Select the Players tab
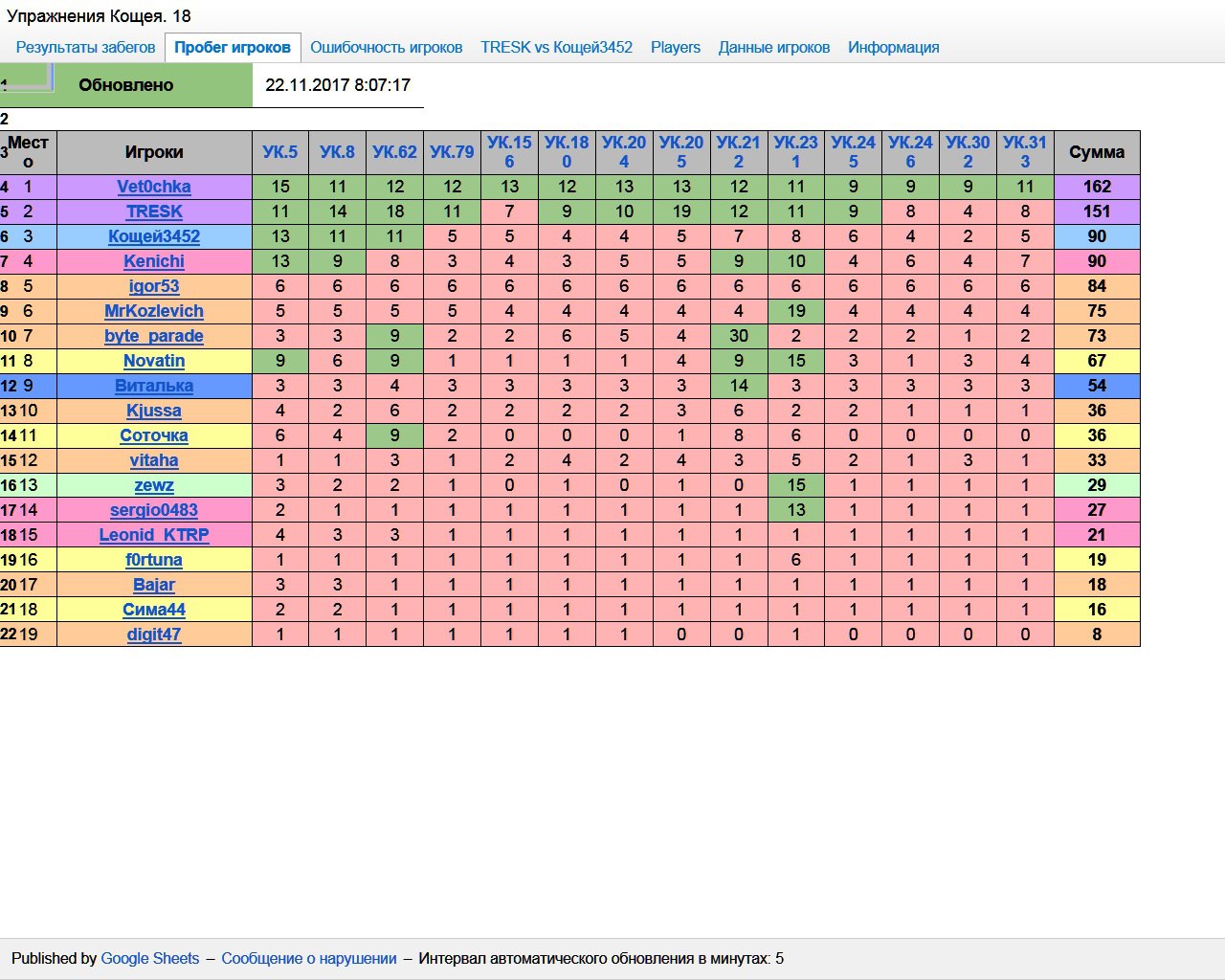The image size is (1225, 980). point(675,48)
